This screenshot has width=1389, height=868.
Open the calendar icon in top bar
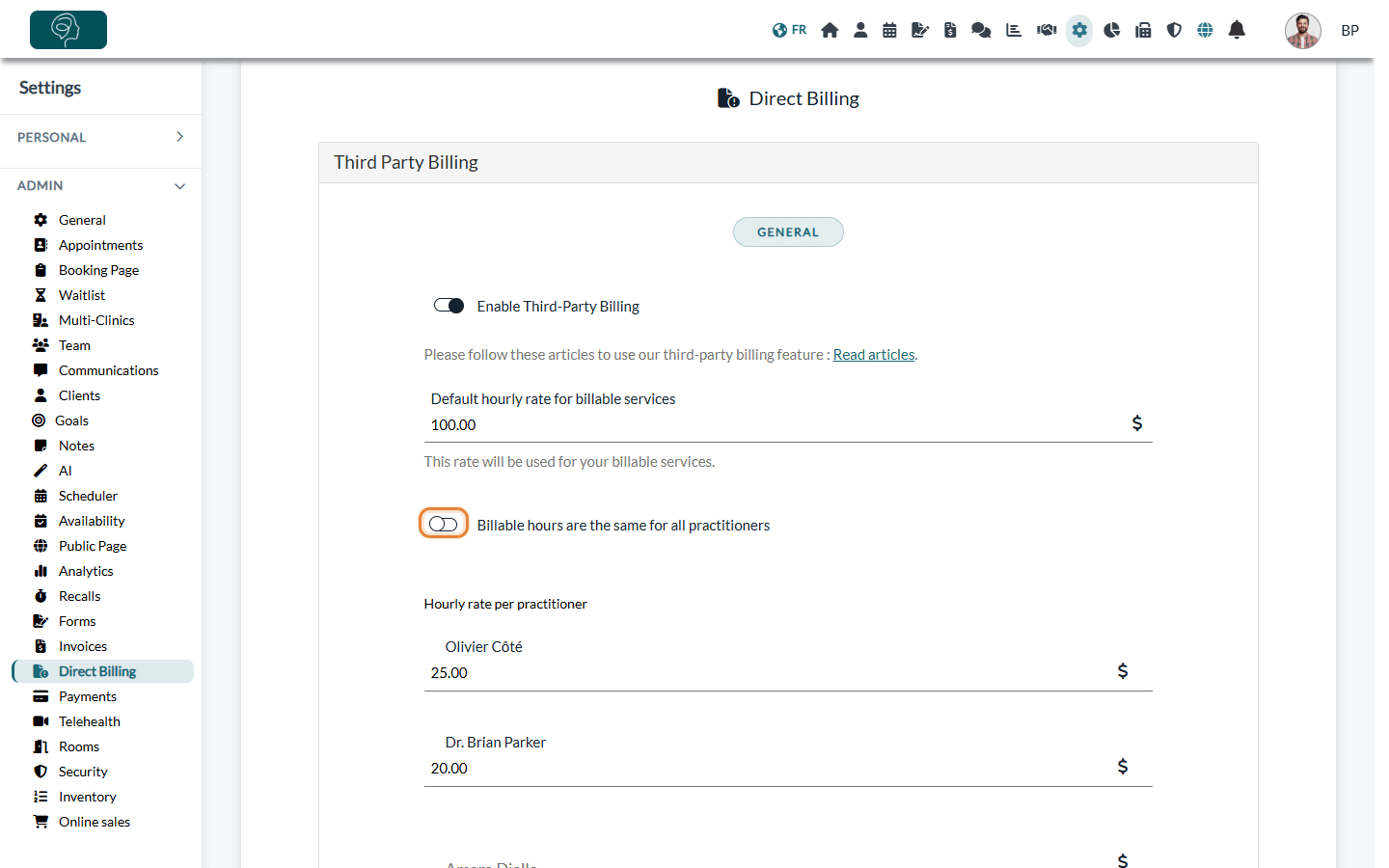889,30
